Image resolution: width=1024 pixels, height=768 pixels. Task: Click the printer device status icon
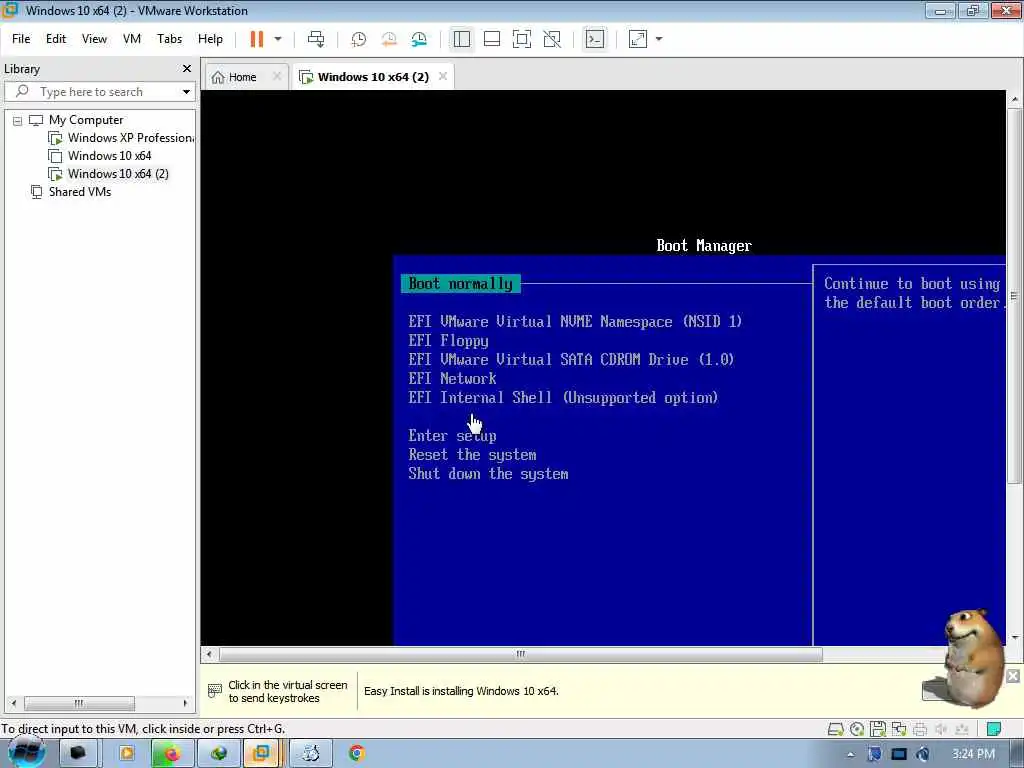[x=920, y=729]
